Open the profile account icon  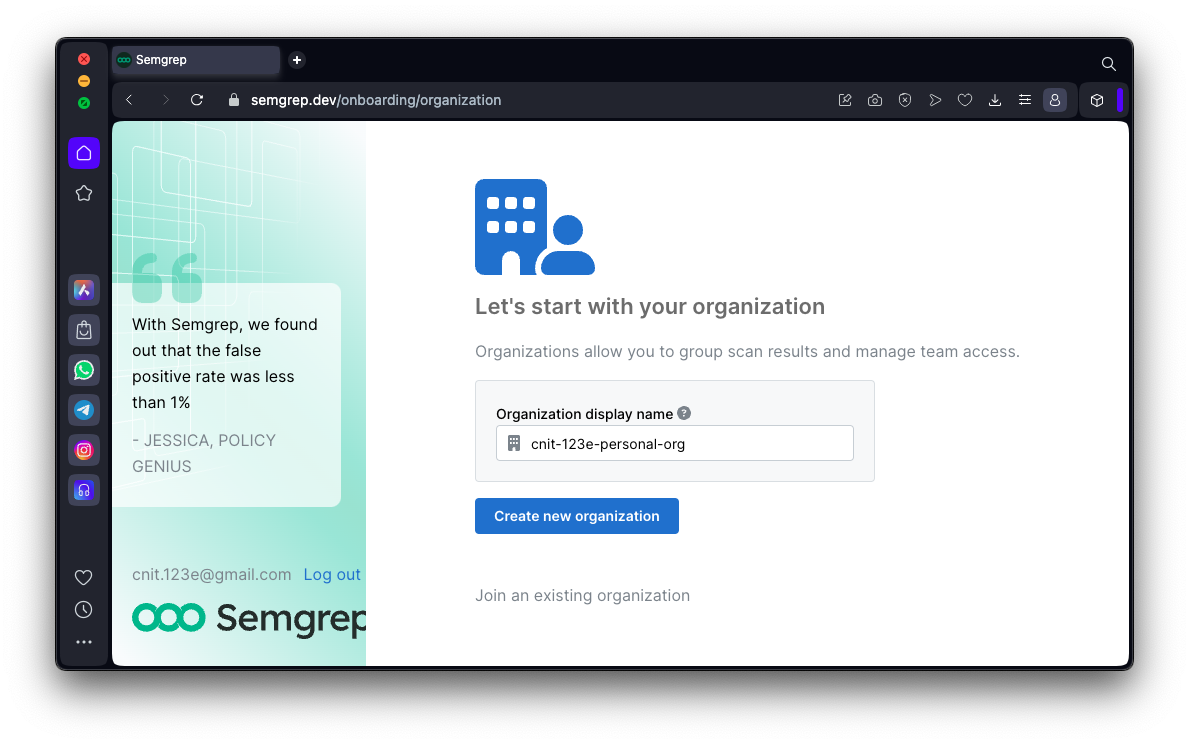[x=1055, y=100]
